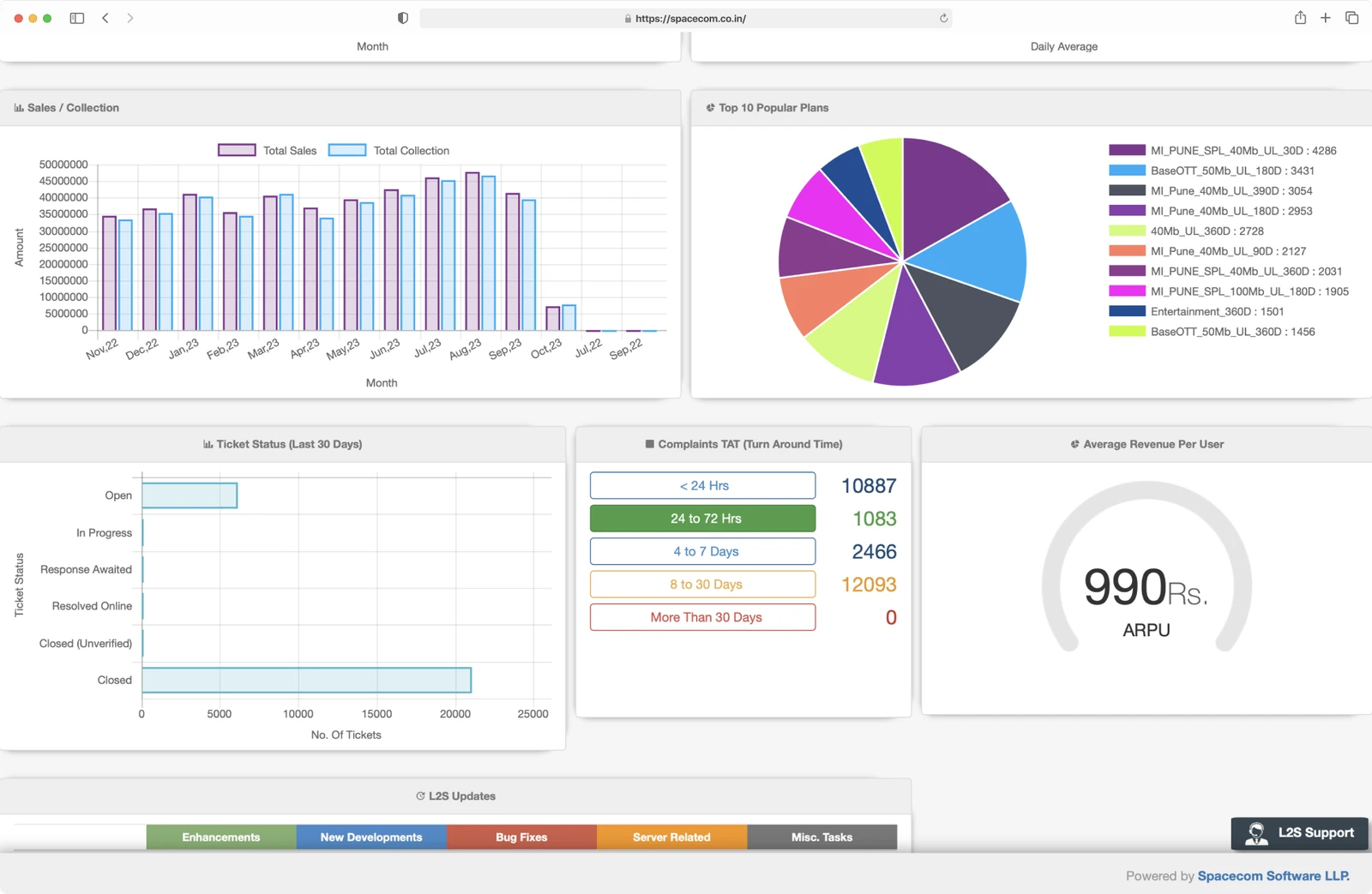Toggle BaseOTT_50Mb_UL_180D legend entry
Screen dimensions: 1372x894
point(1212,171)
